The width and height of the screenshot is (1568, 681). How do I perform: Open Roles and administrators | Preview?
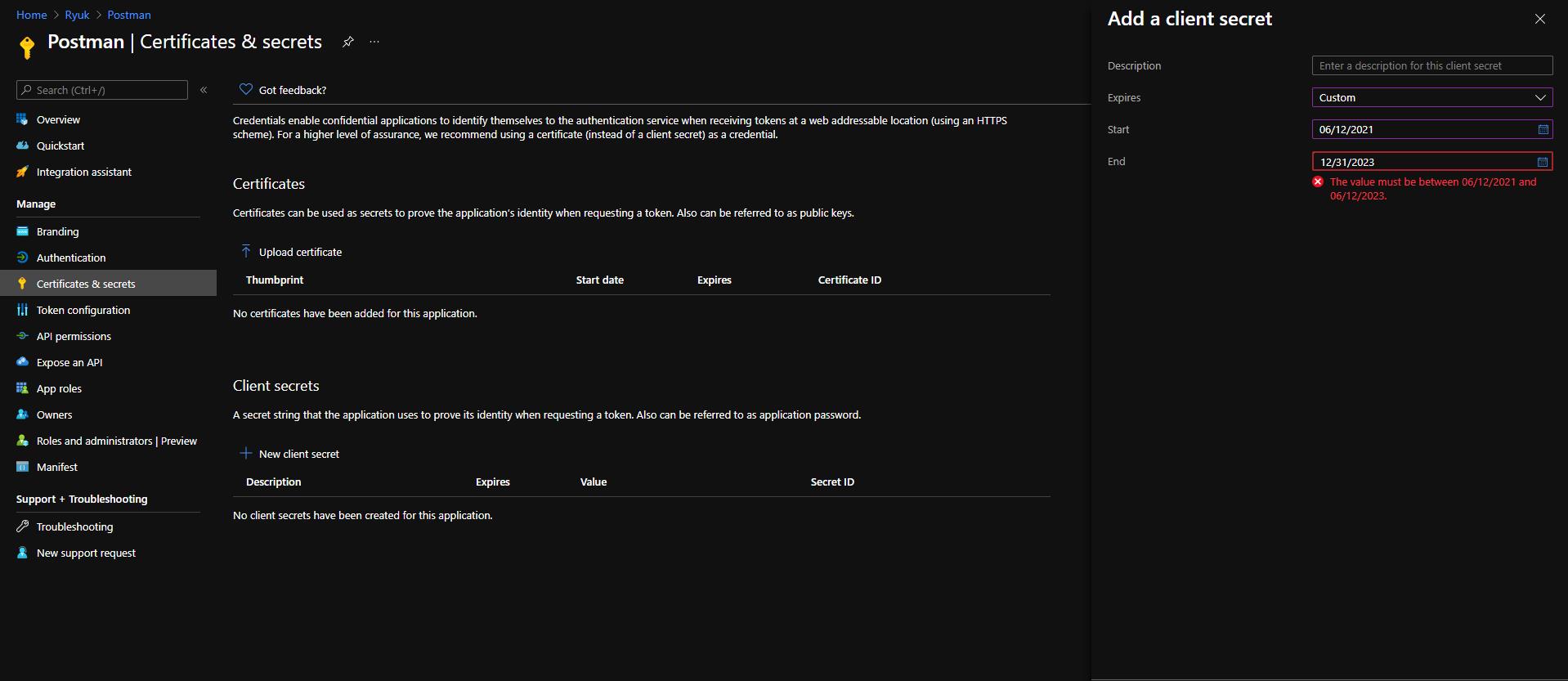(117, 441)
